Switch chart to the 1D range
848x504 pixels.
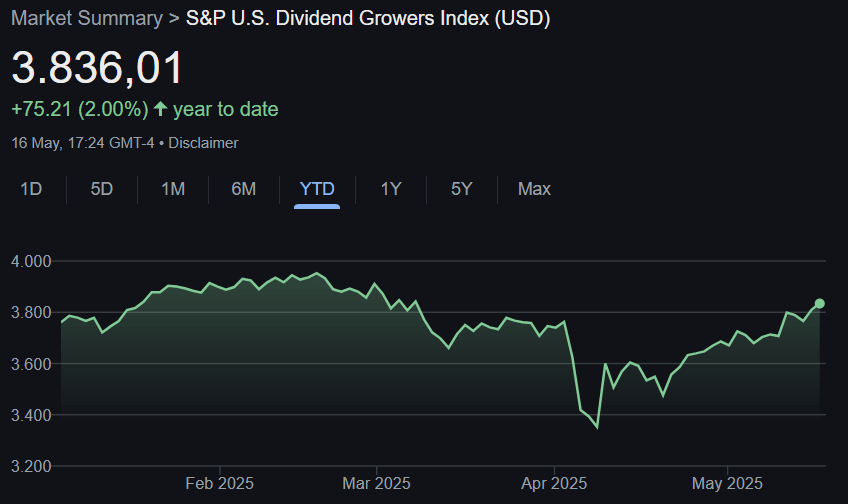click(31, 189)
